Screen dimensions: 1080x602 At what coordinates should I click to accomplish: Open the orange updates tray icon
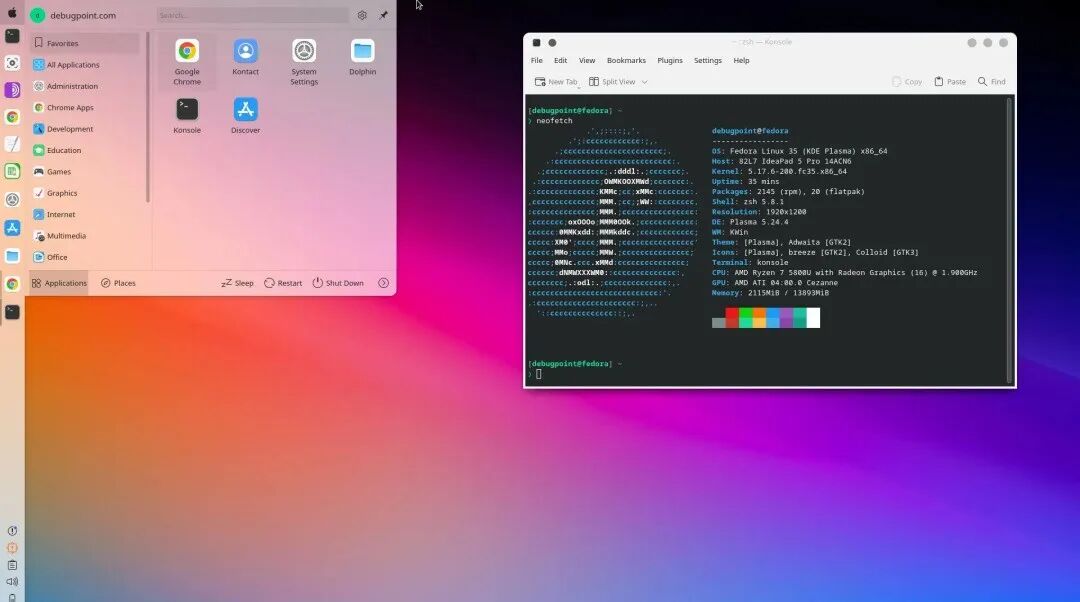click(x=12, y=548)
